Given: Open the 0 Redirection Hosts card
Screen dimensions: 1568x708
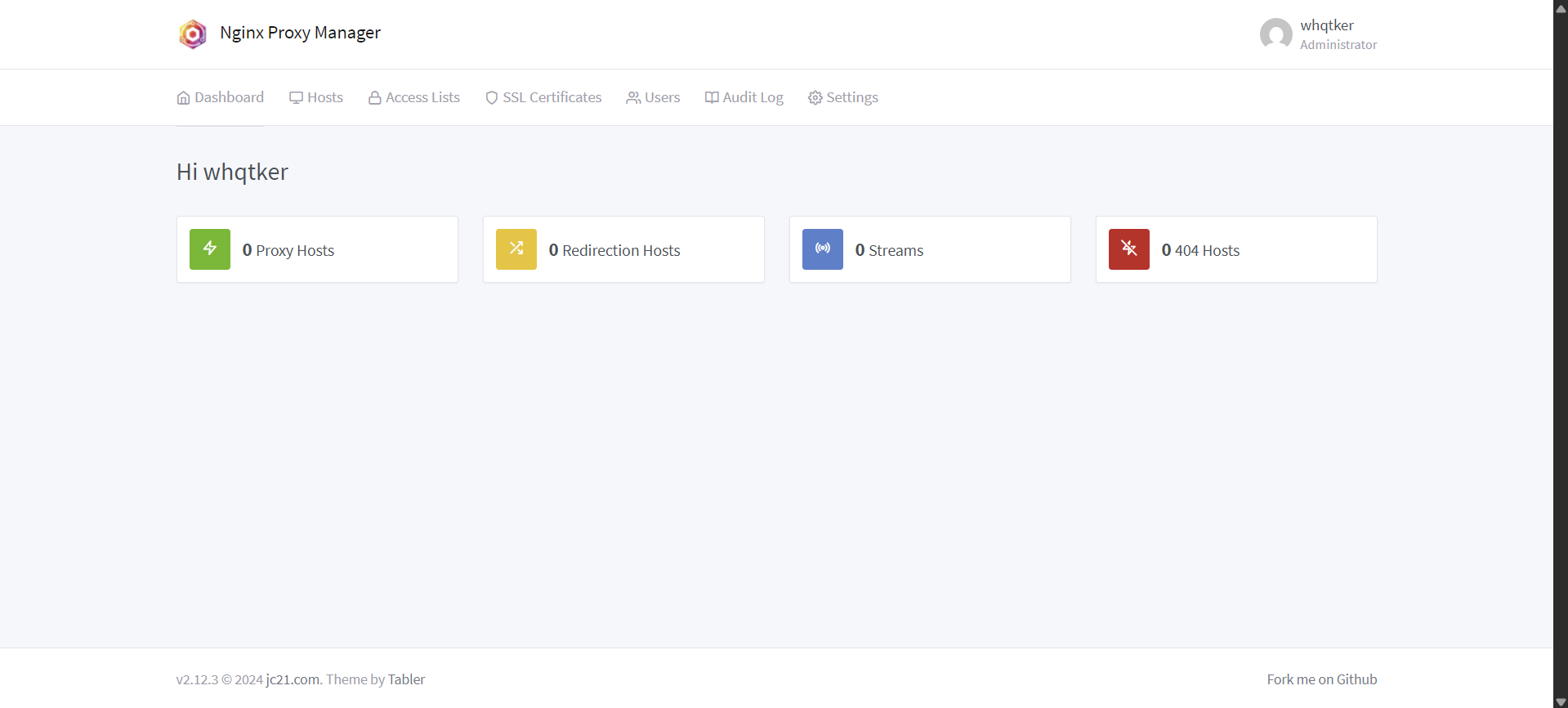Looking at the screenshot, I should 623,249.
